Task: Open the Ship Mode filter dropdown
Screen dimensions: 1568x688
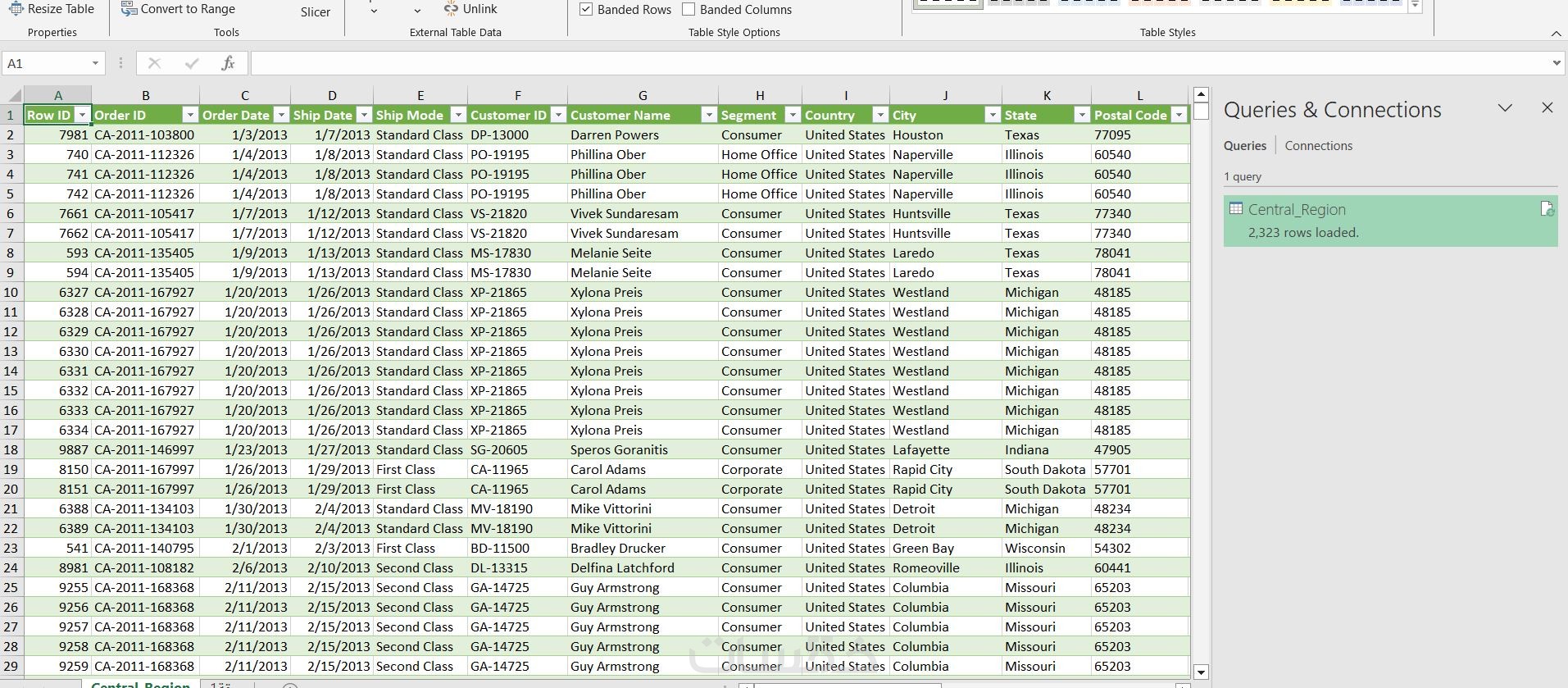Action: click(458, 115)
